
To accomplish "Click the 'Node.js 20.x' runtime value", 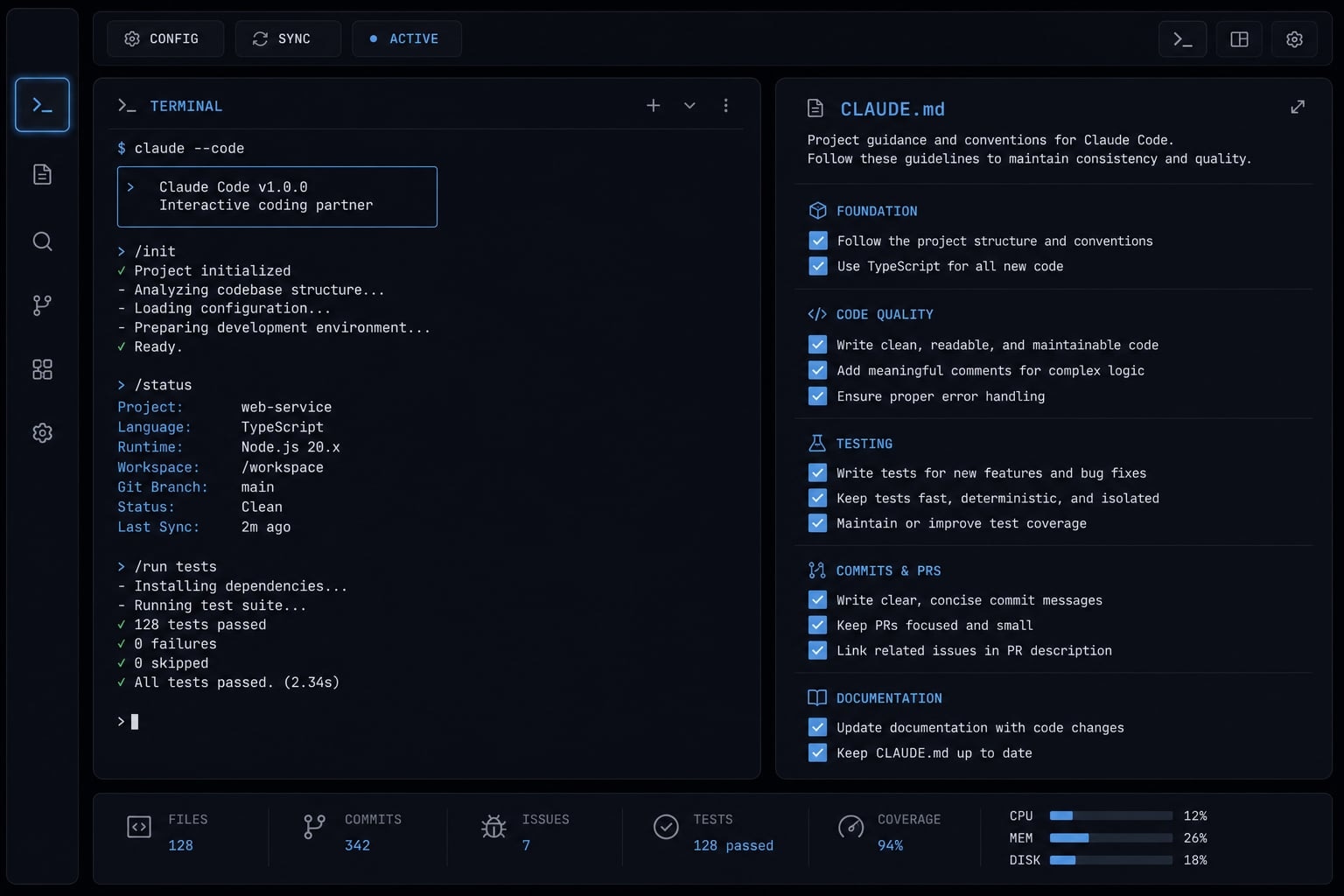I will point(290,447).
